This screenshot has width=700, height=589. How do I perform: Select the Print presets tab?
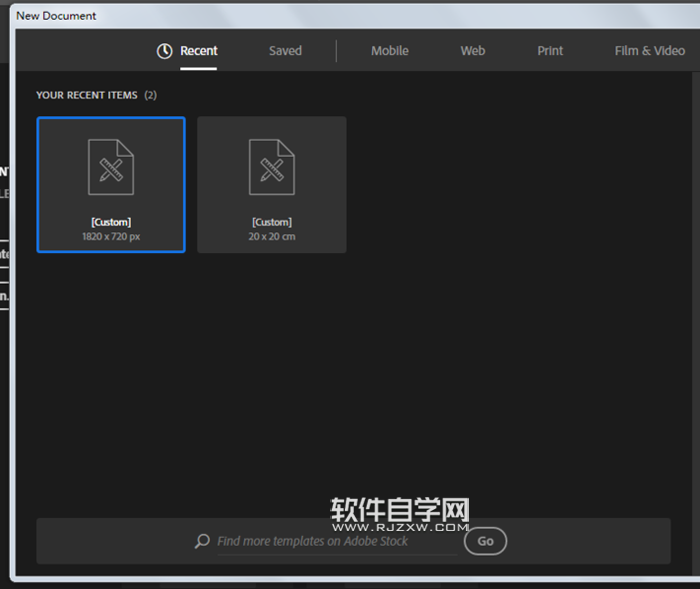(x=550, y=51)
